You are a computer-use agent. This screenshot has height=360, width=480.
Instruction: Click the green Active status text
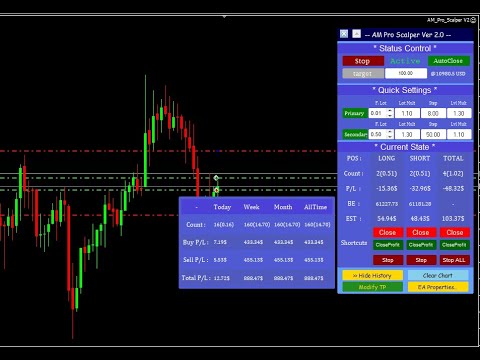point(405,61)
